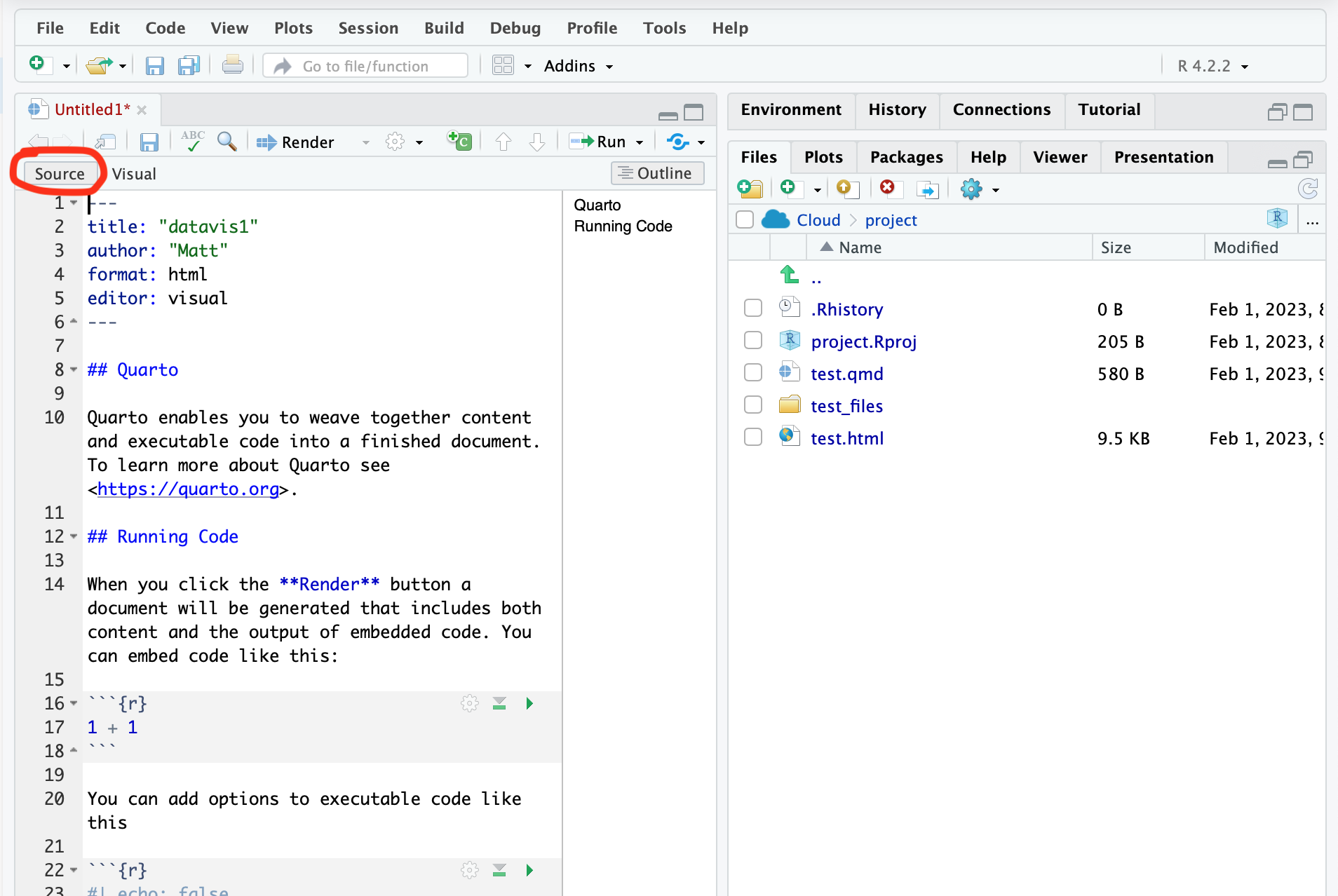Click the Save All documents icon
This screenshot has width=1338, height=896.
pos(189,66)
